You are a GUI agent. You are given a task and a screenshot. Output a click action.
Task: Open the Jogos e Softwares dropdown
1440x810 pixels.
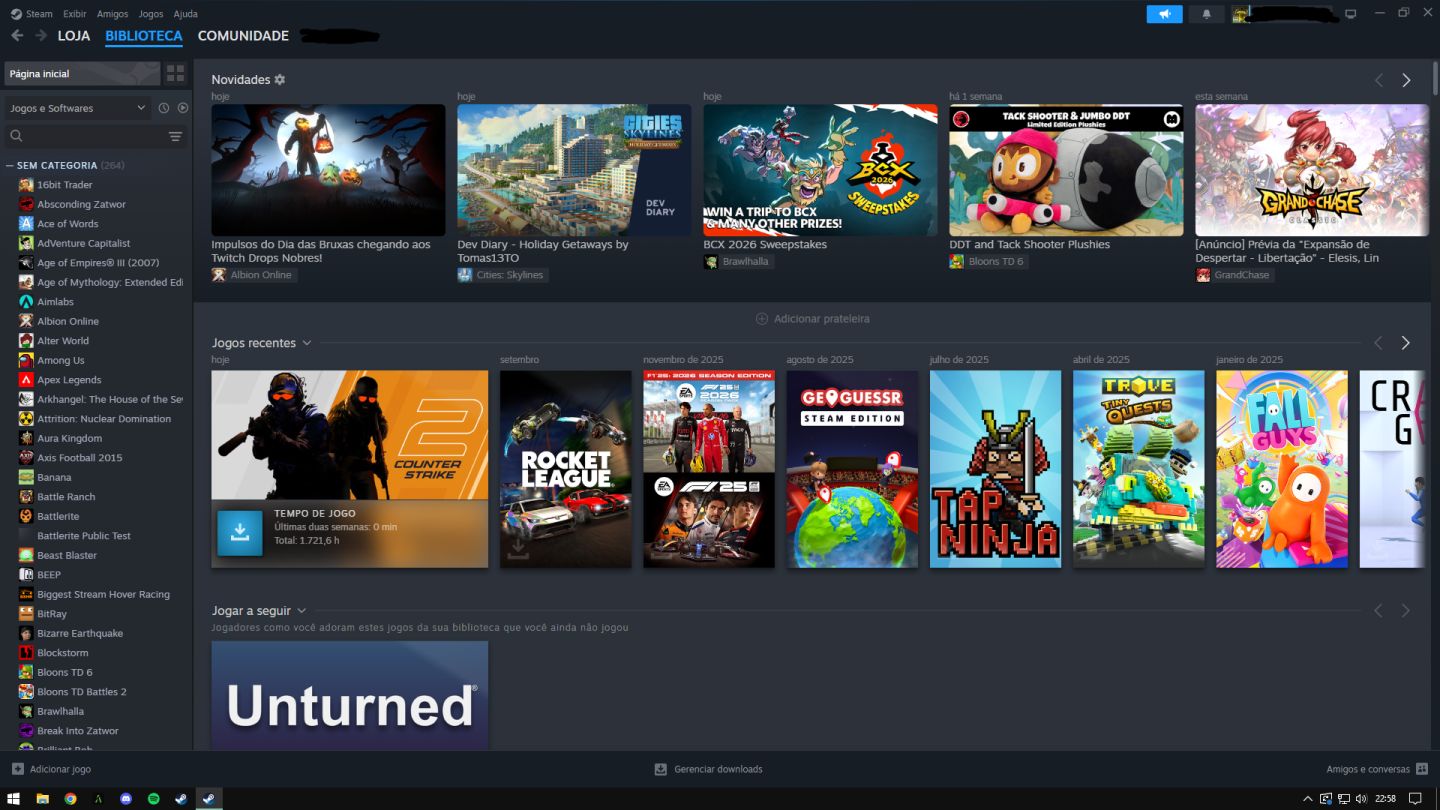point(78,108)
